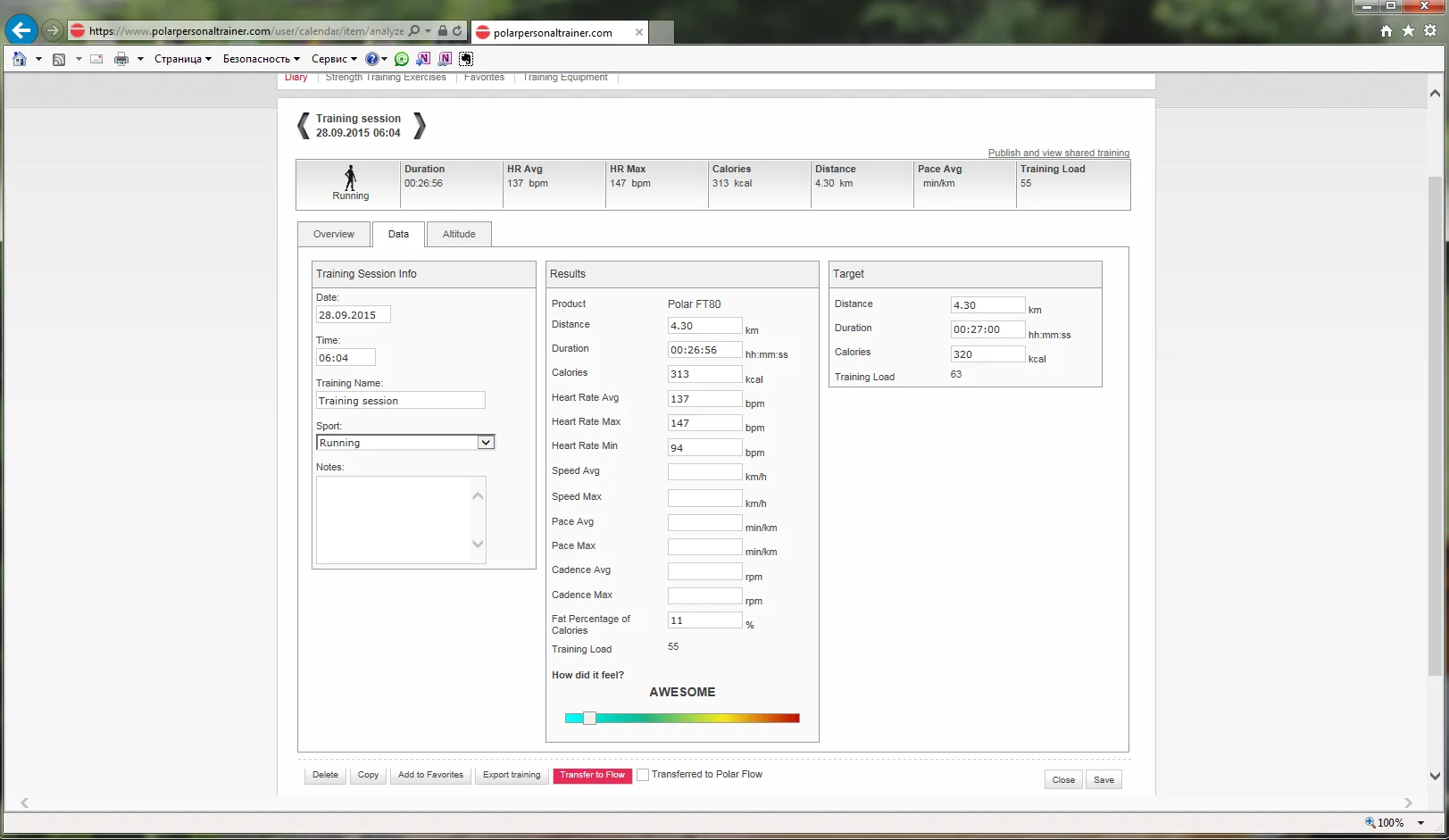Go to next training session arrow
The height and width of the screenshot is (840, 1449).
tap(420, 126)
